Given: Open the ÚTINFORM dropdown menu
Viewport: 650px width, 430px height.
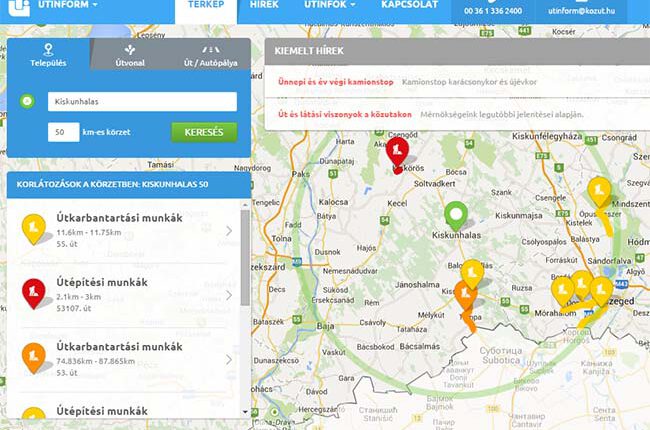Looking at the screenshot, I should (x=68, y=5).
